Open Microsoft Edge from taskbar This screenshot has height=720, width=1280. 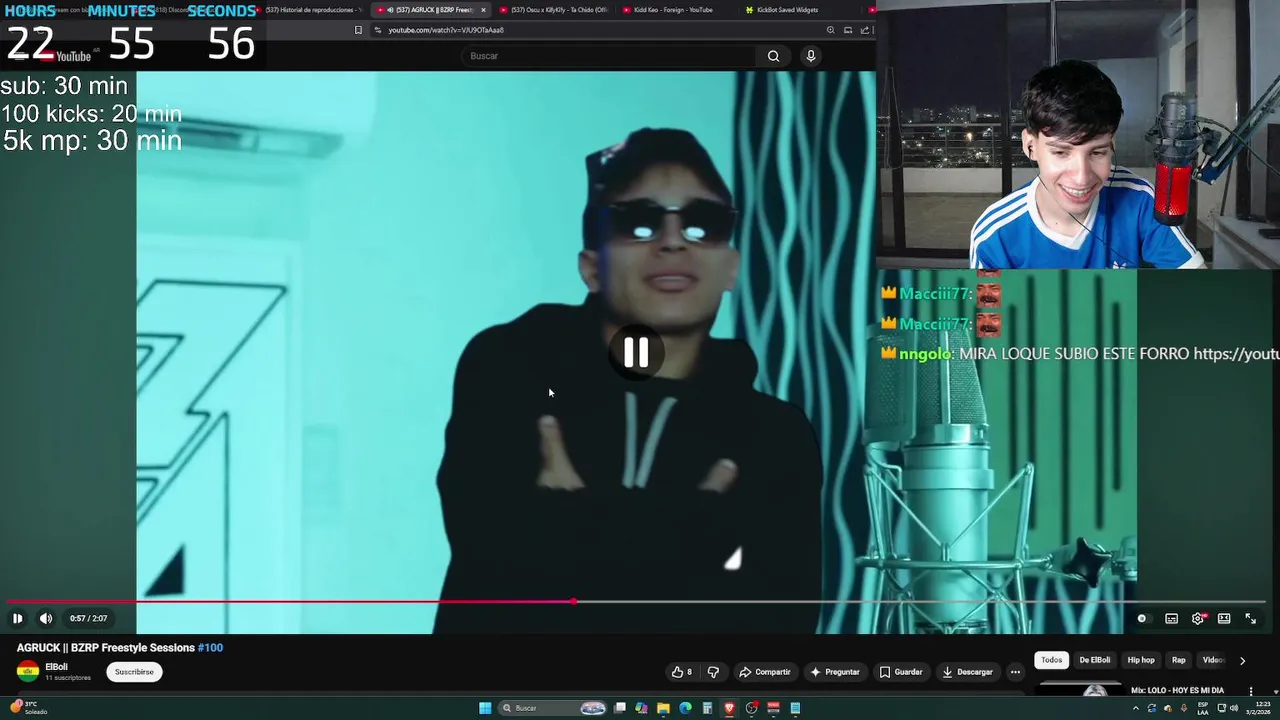coord(685,708)
